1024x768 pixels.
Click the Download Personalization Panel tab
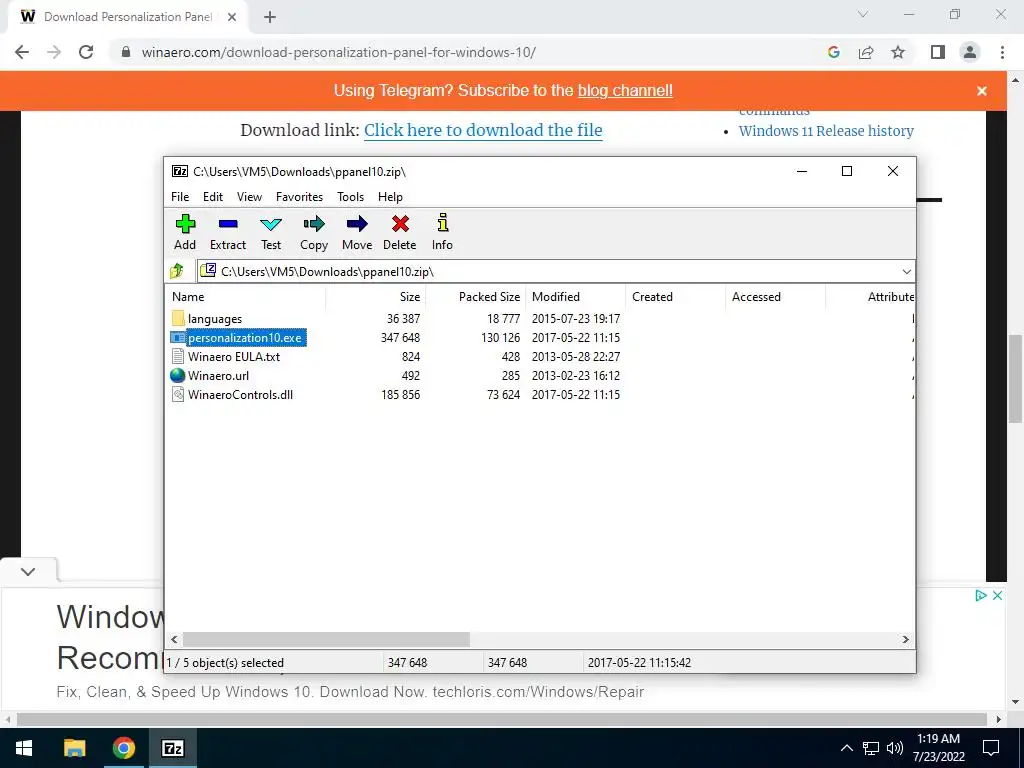(x=127, y=17)
